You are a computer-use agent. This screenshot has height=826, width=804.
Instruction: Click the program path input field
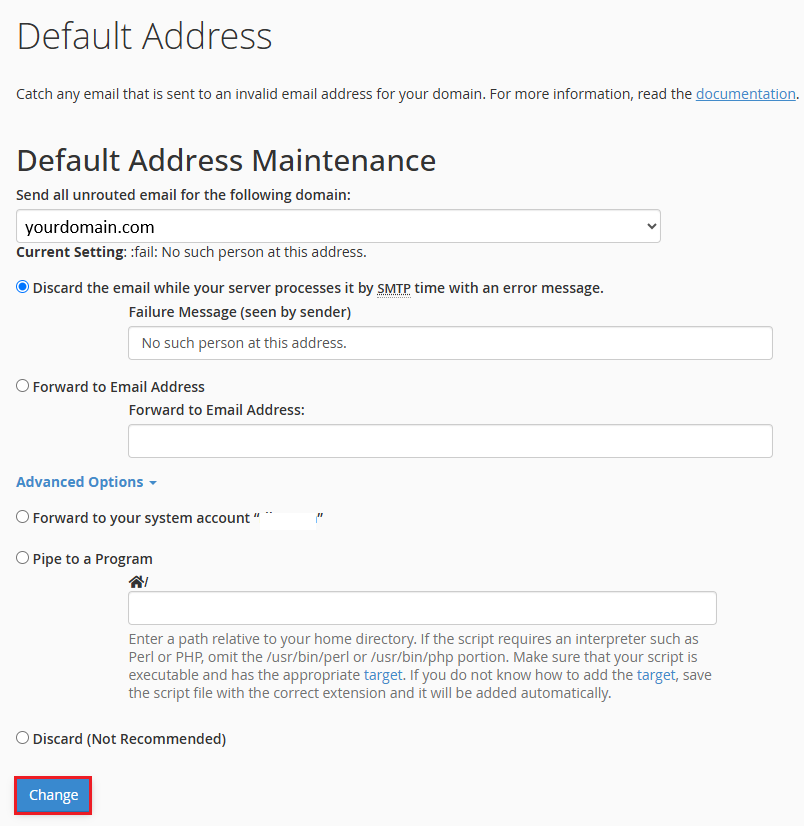[x=422, y=608]
